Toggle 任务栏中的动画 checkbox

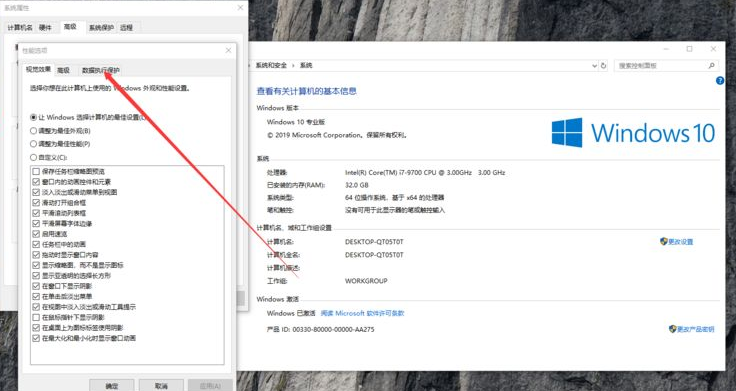[36, 244]
